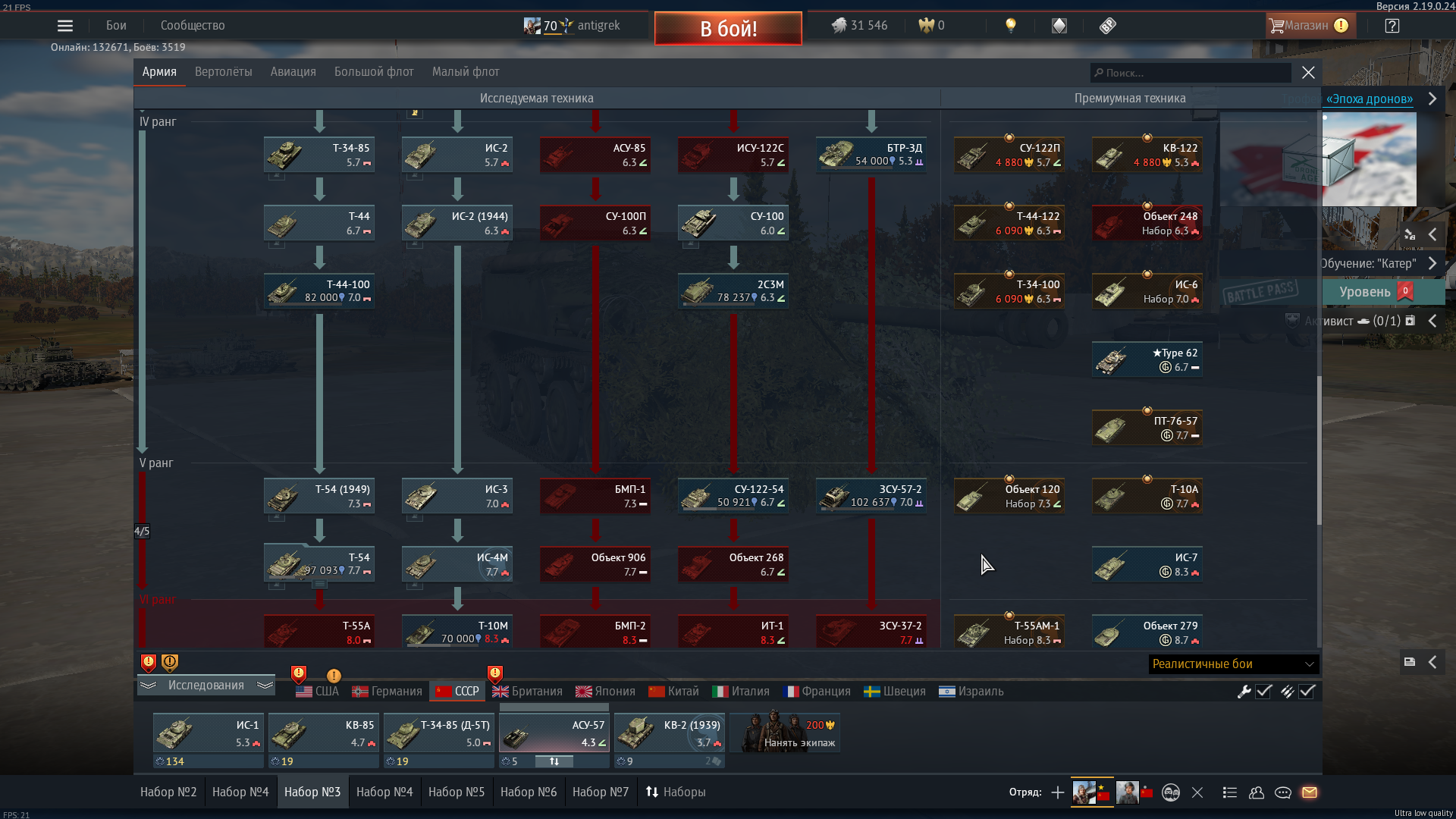Viewport: 1456px width, 819px height.
Task: Click the Golden Eagles balance icon
Action: [x=926, y=26]
